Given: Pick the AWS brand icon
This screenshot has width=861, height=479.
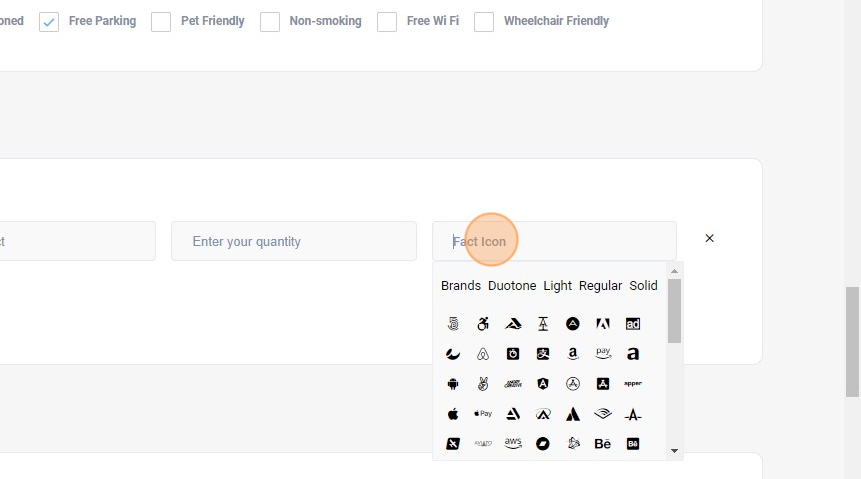Looking at the screenshot, I should pos(513,444).
